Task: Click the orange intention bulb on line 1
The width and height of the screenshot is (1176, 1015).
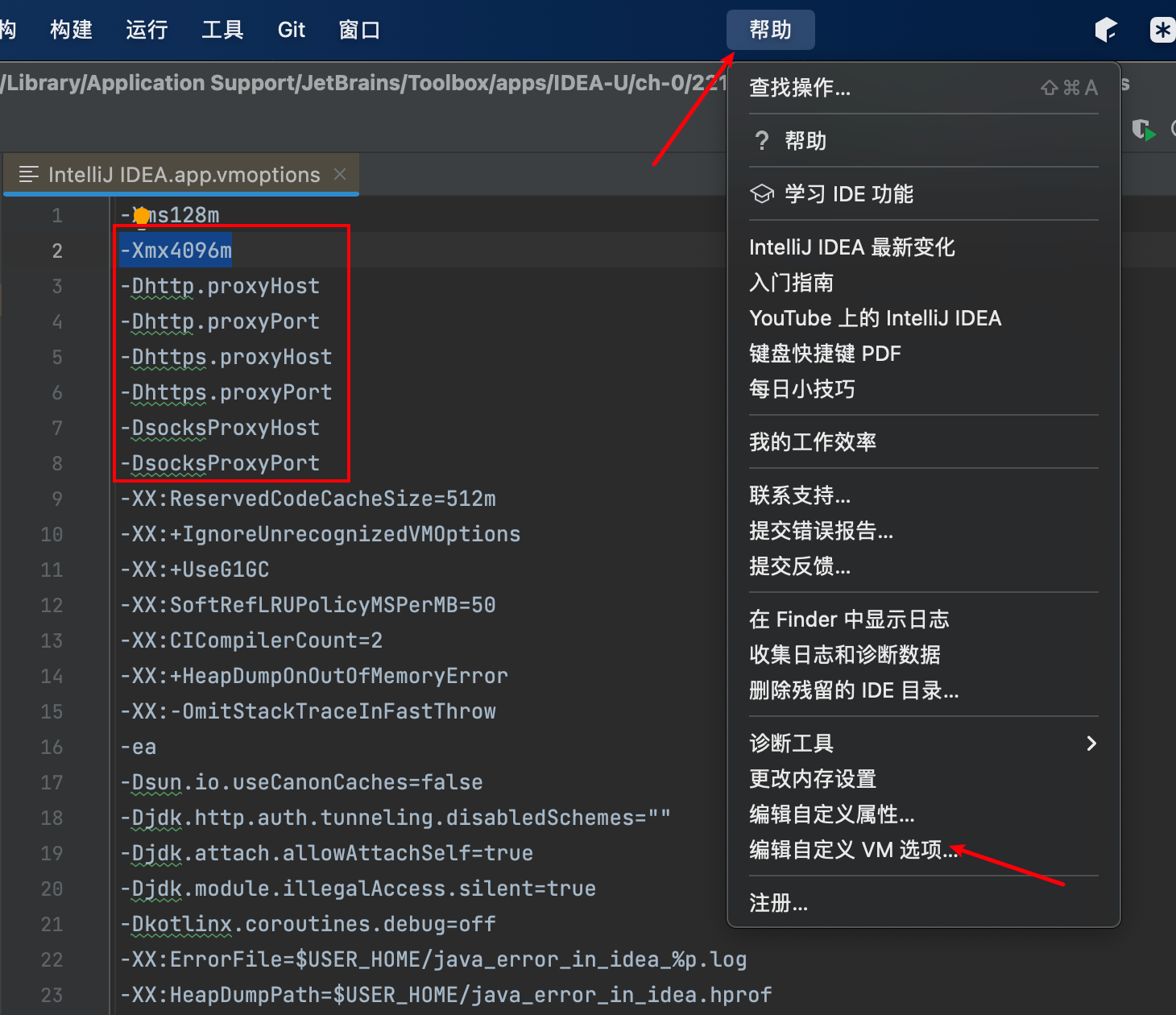Action: click(x=142, y=215)
